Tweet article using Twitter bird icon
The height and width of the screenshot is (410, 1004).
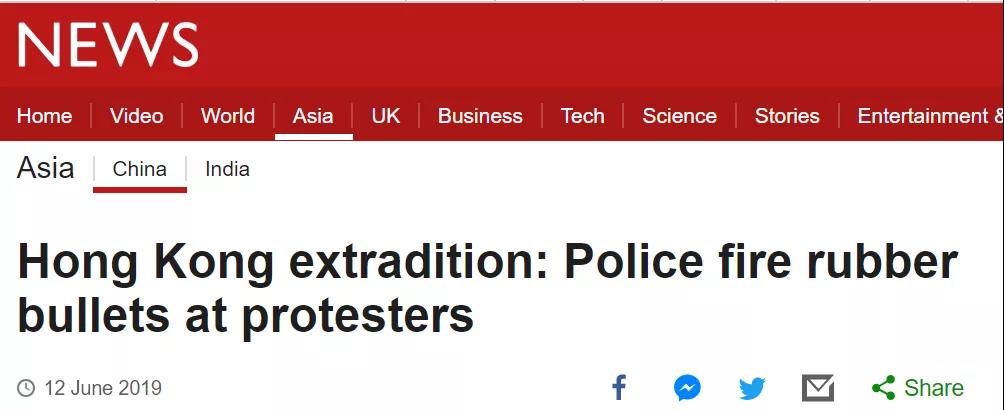coord(752,388)
